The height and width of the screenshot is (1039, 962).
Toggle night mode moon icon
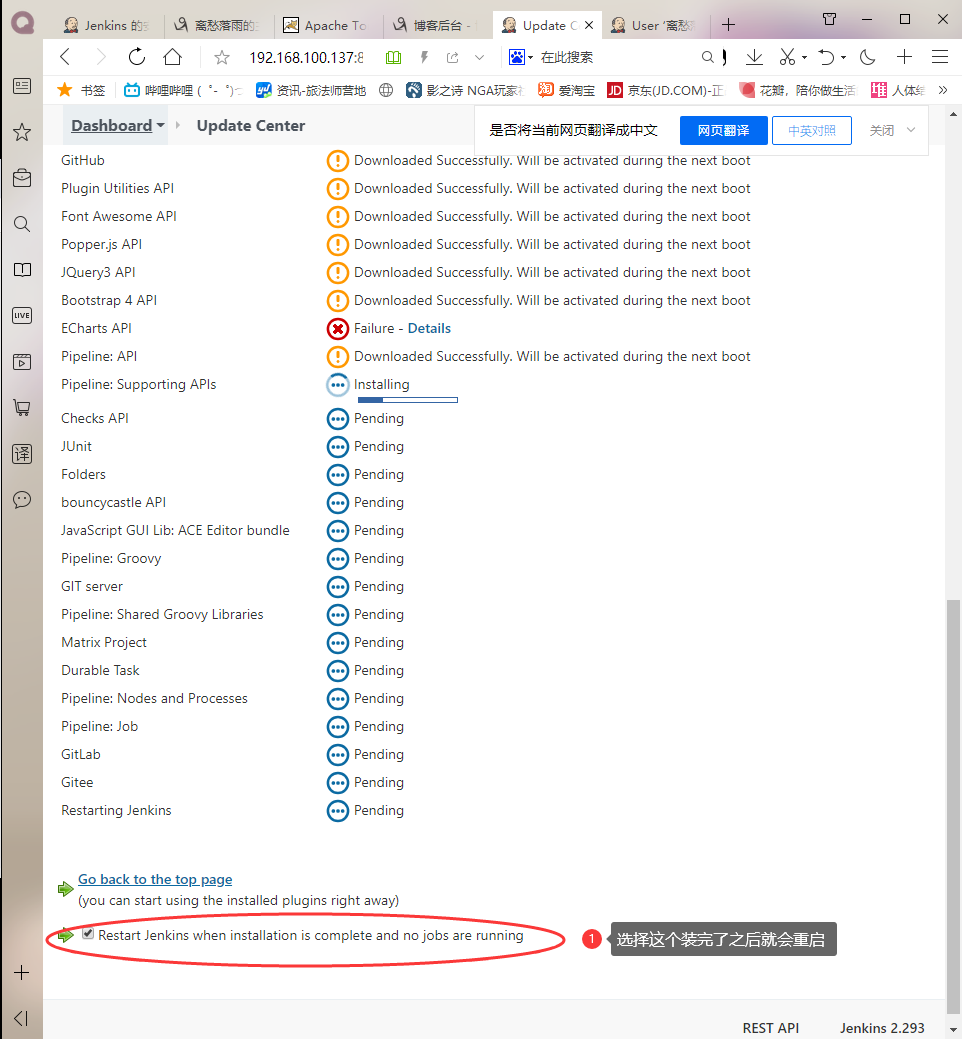tap(867, 58)
